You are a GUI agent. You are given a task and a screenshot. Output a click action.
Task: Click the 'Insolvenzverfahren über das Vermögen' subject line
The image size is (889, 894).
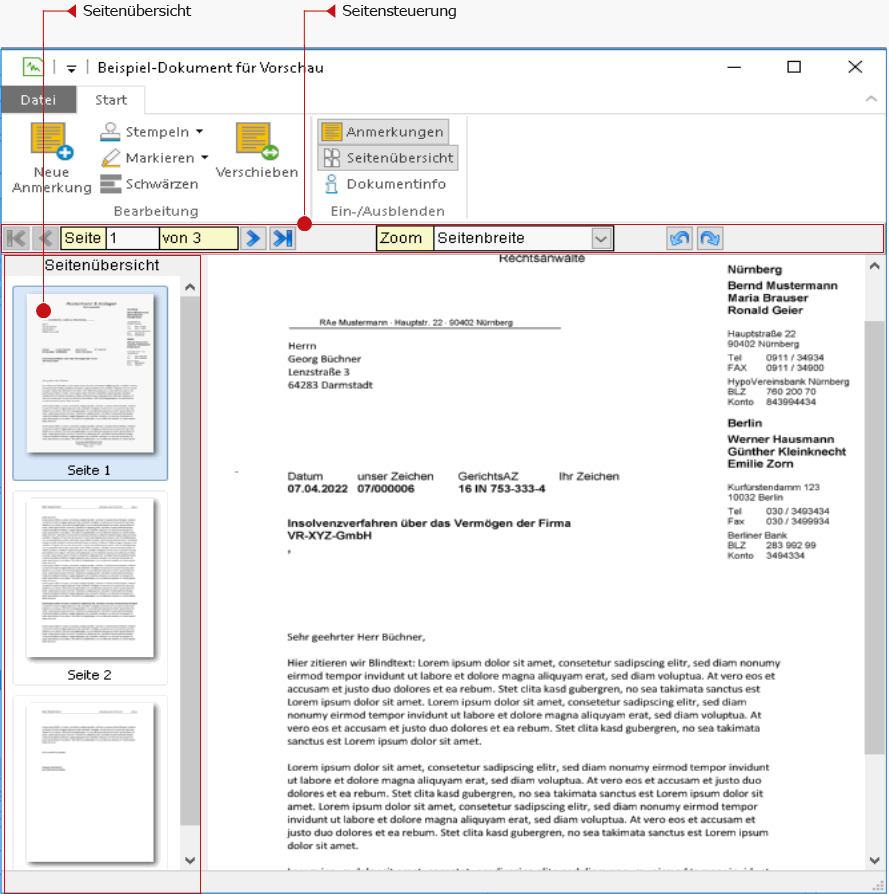(429, 523)
